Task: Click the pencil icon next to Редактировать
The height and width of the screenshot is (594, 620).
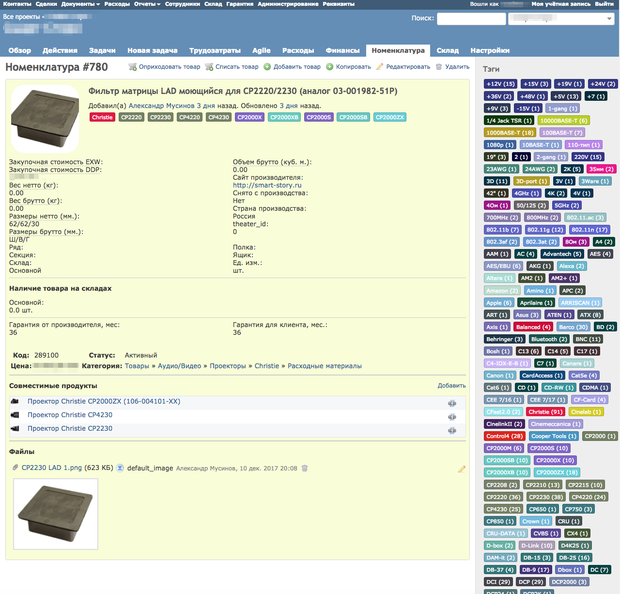Action: pos(380,67)
